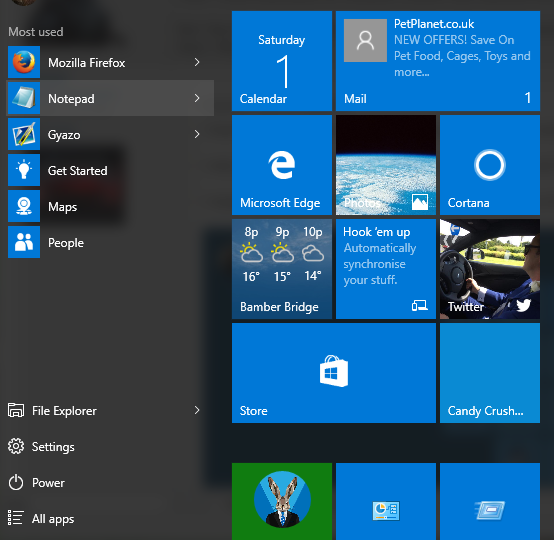This screenshot has width=554, height=540.
Task: Expand File Explorer jump list arrow
Action: (197, 410)
